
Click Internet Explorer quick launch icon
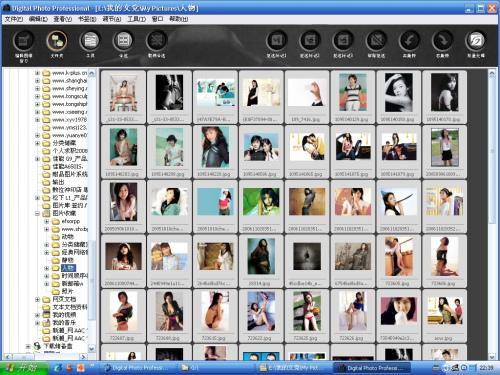58,368
